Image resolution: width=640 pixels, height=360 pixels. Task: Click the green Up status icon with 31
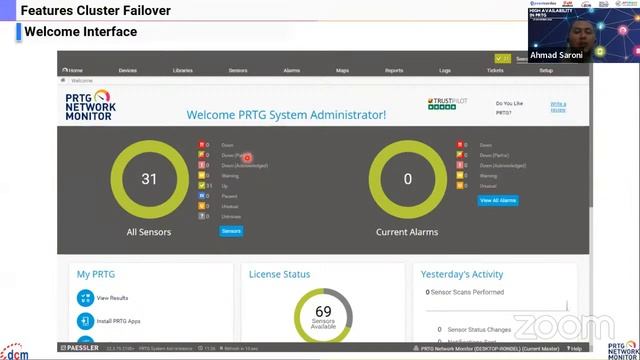coord(202,185)
